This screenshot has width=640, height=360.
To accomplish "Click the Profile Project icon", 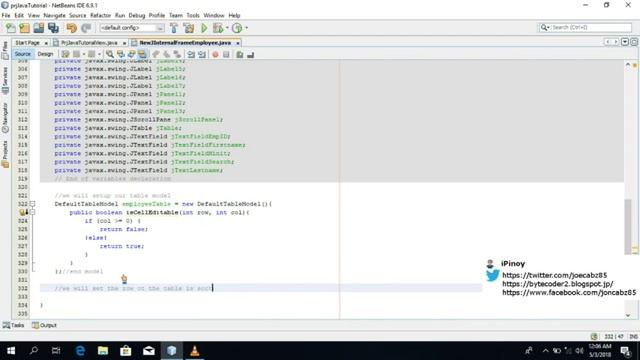I will [237, 28].
